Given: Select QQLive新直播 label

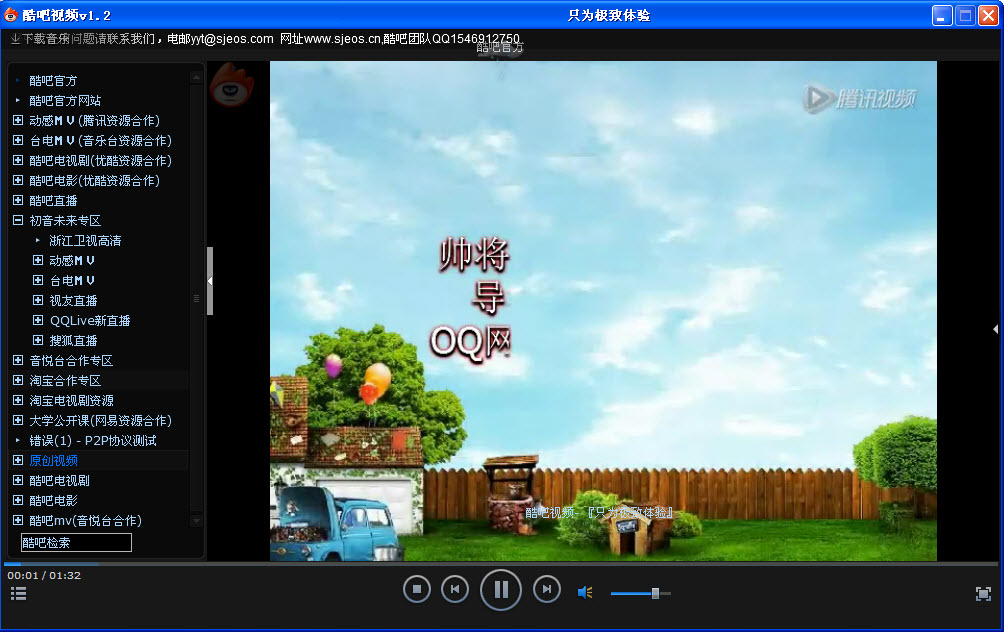Looking at the screenshot, I should tap(90, 320).
